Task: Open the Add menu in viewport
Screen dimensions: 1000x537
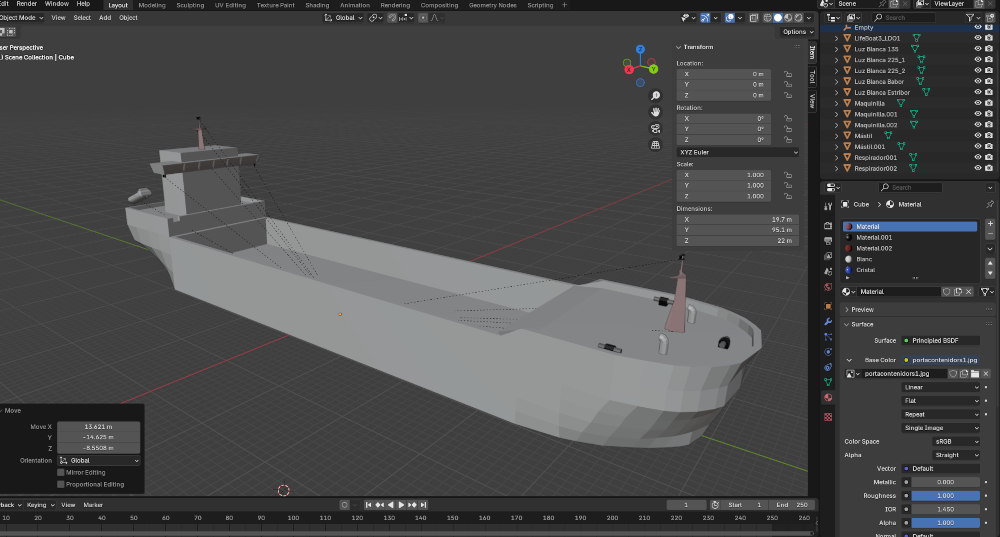Action: pyautogui.click(x=105, y=18)
